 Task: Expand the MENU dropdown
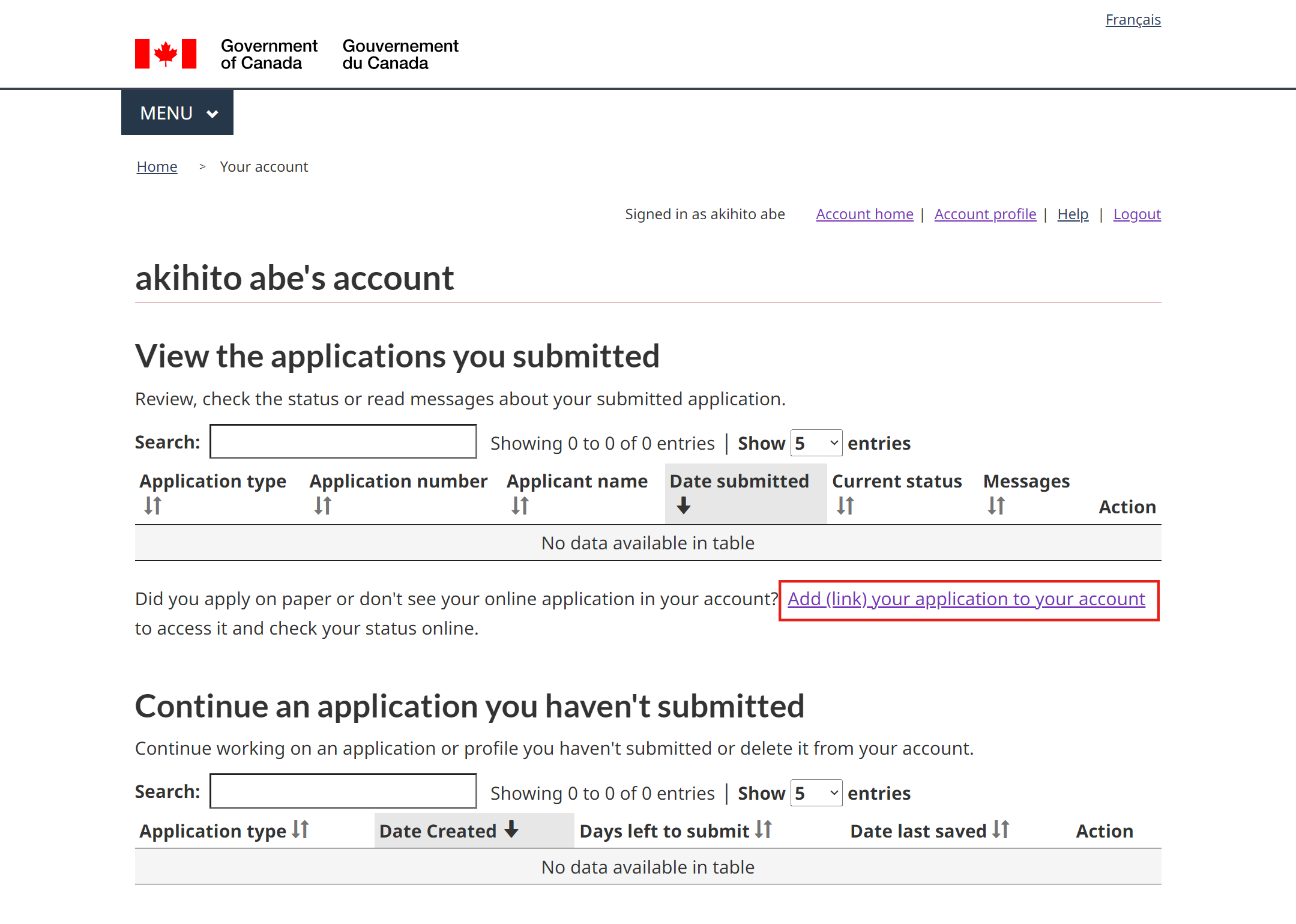pos(178,113)
